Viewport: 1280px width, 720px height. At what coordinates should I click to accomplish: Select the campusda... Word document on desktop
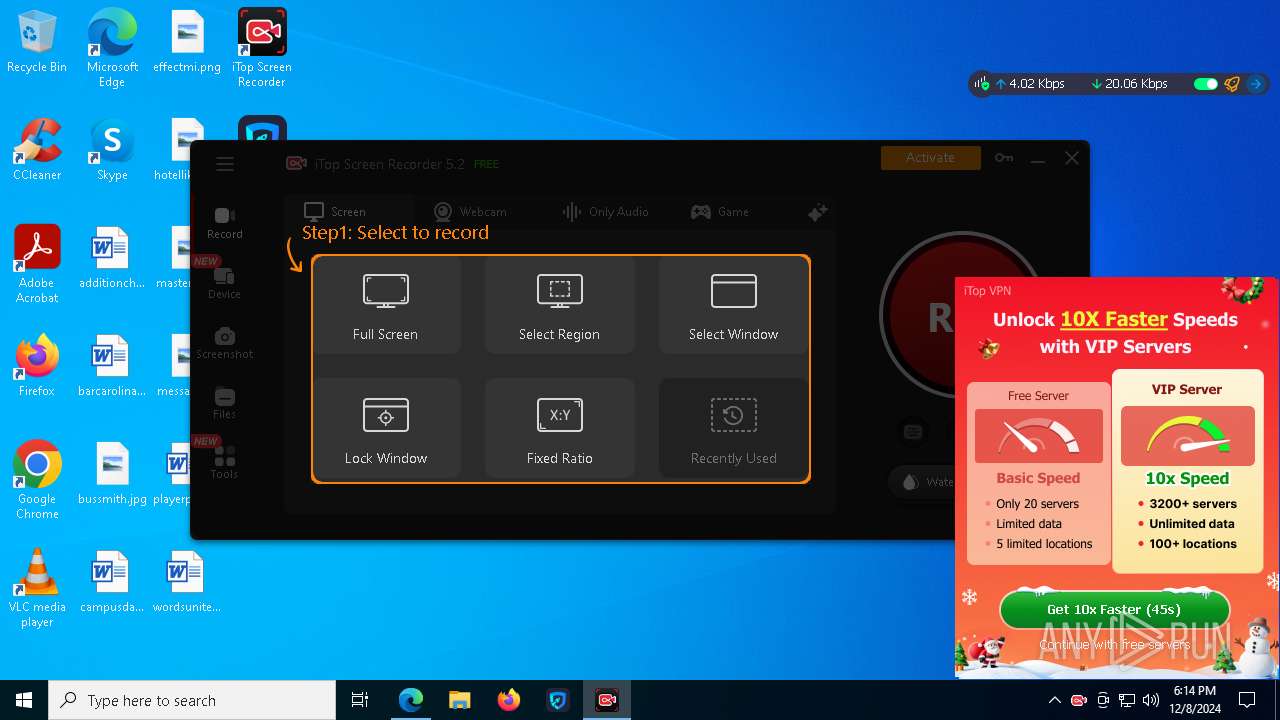[112, 582]
